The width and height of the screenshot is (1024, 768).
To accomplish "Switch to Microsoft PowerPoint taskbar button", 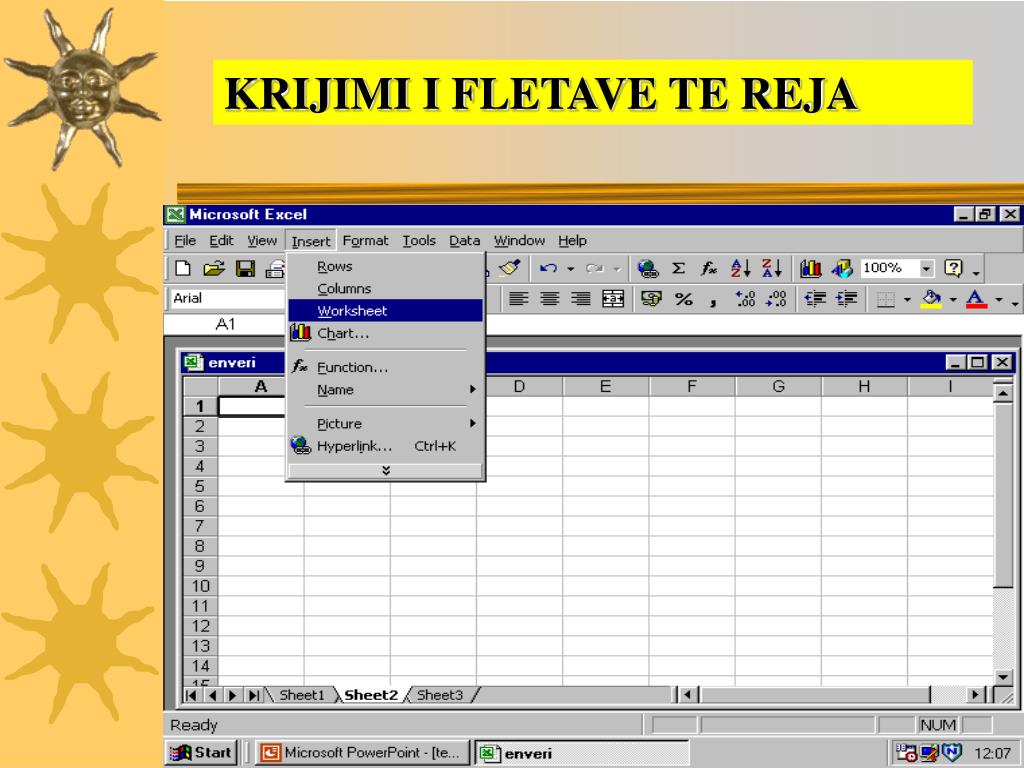I will coord(362,752).
